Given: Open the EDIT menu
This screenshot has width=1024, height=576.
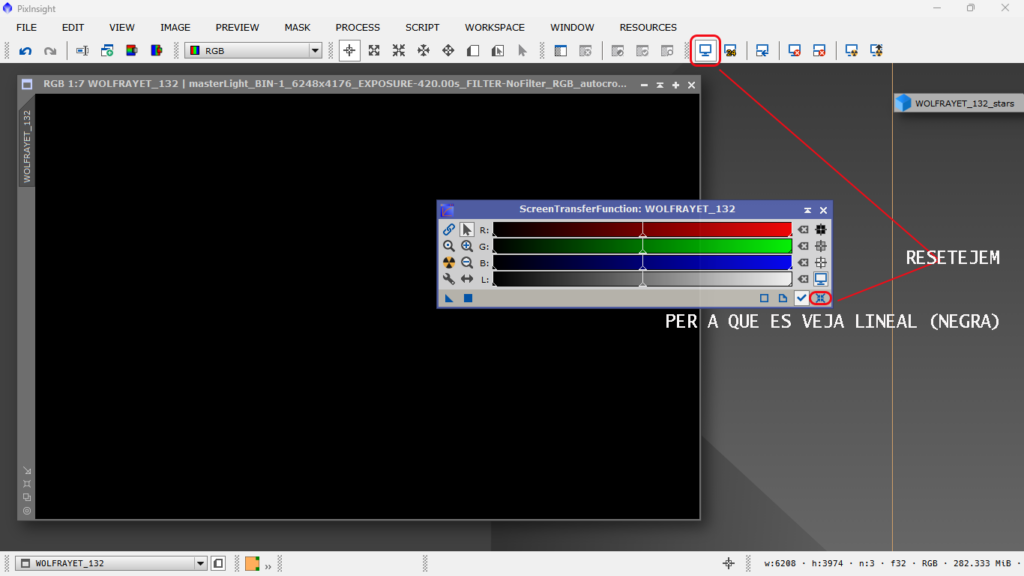Looking at the screenshot, I should 72,27.
